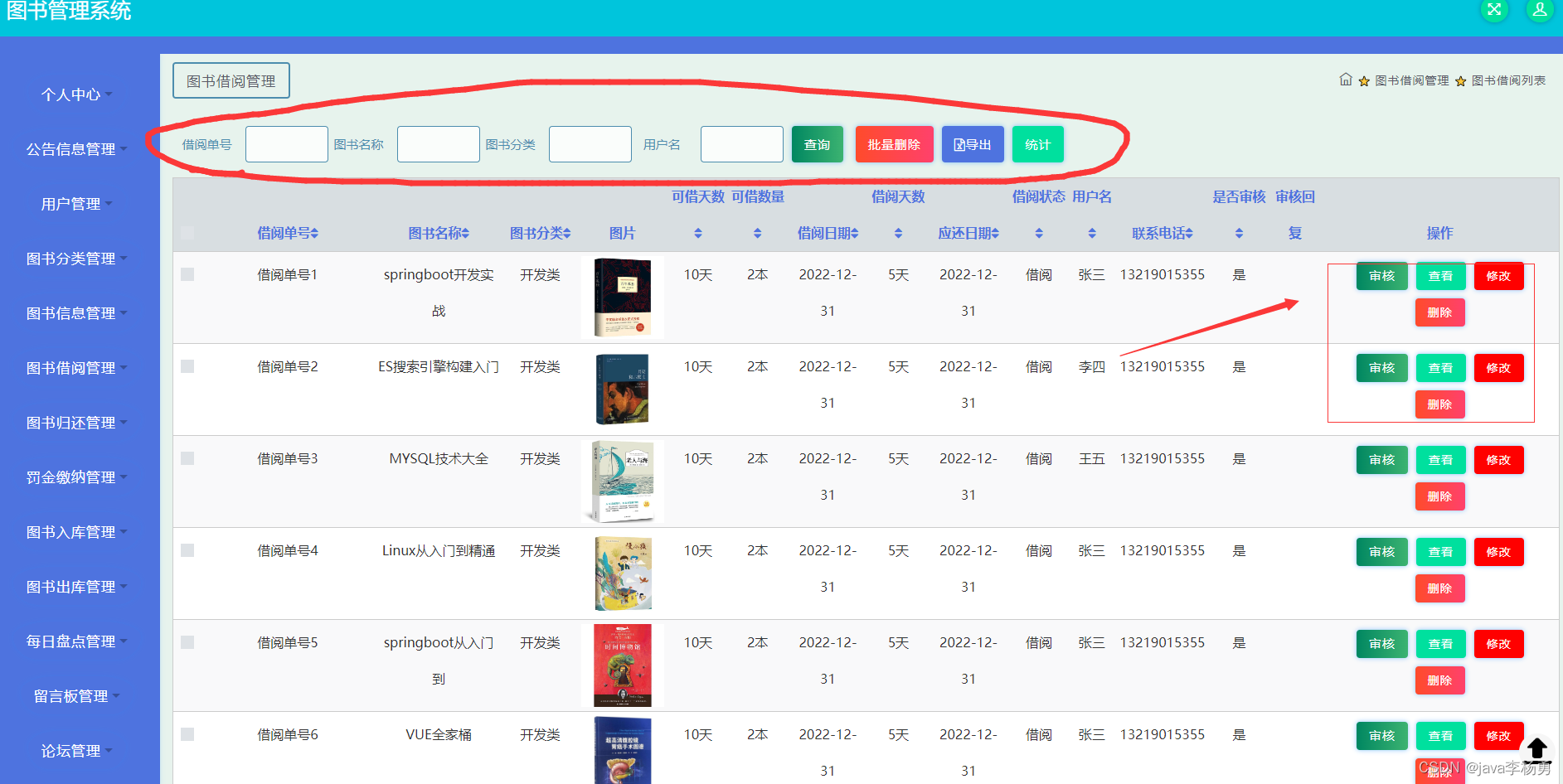Open 图书归还管理 in the sidebar
This screenshot has width=1563, height=784.
tap(76, 423)
